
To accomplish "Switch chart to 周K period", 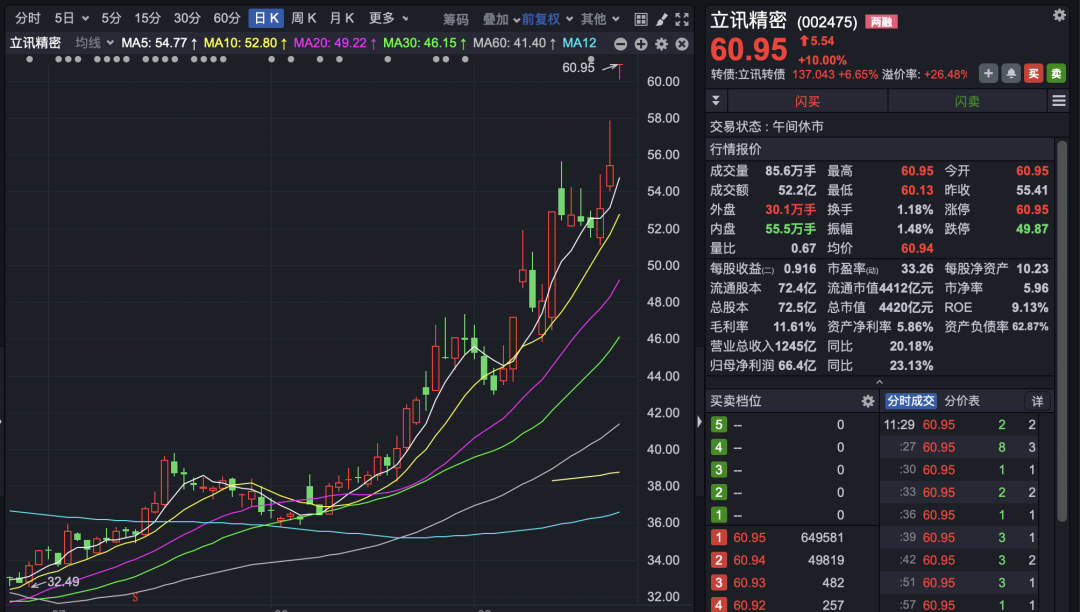I will (x=304, y=18).
